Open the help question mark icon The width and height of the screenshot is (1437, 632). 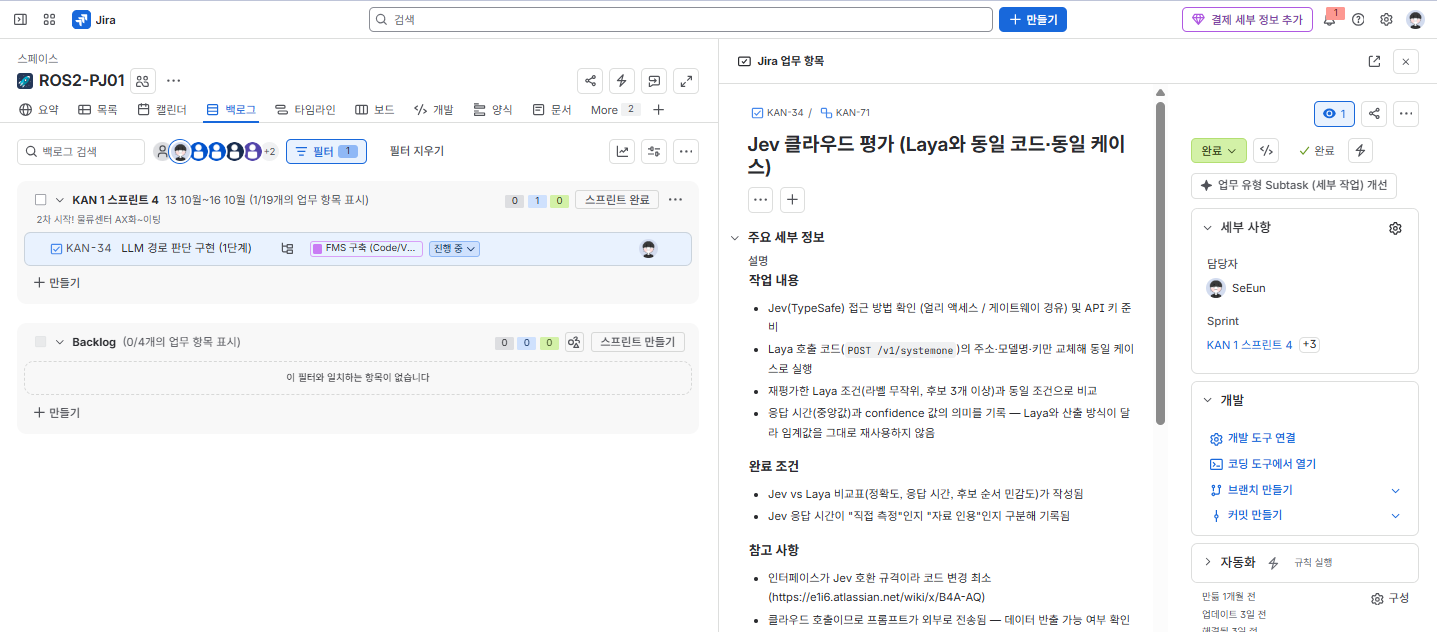(x=1358, y=19)
